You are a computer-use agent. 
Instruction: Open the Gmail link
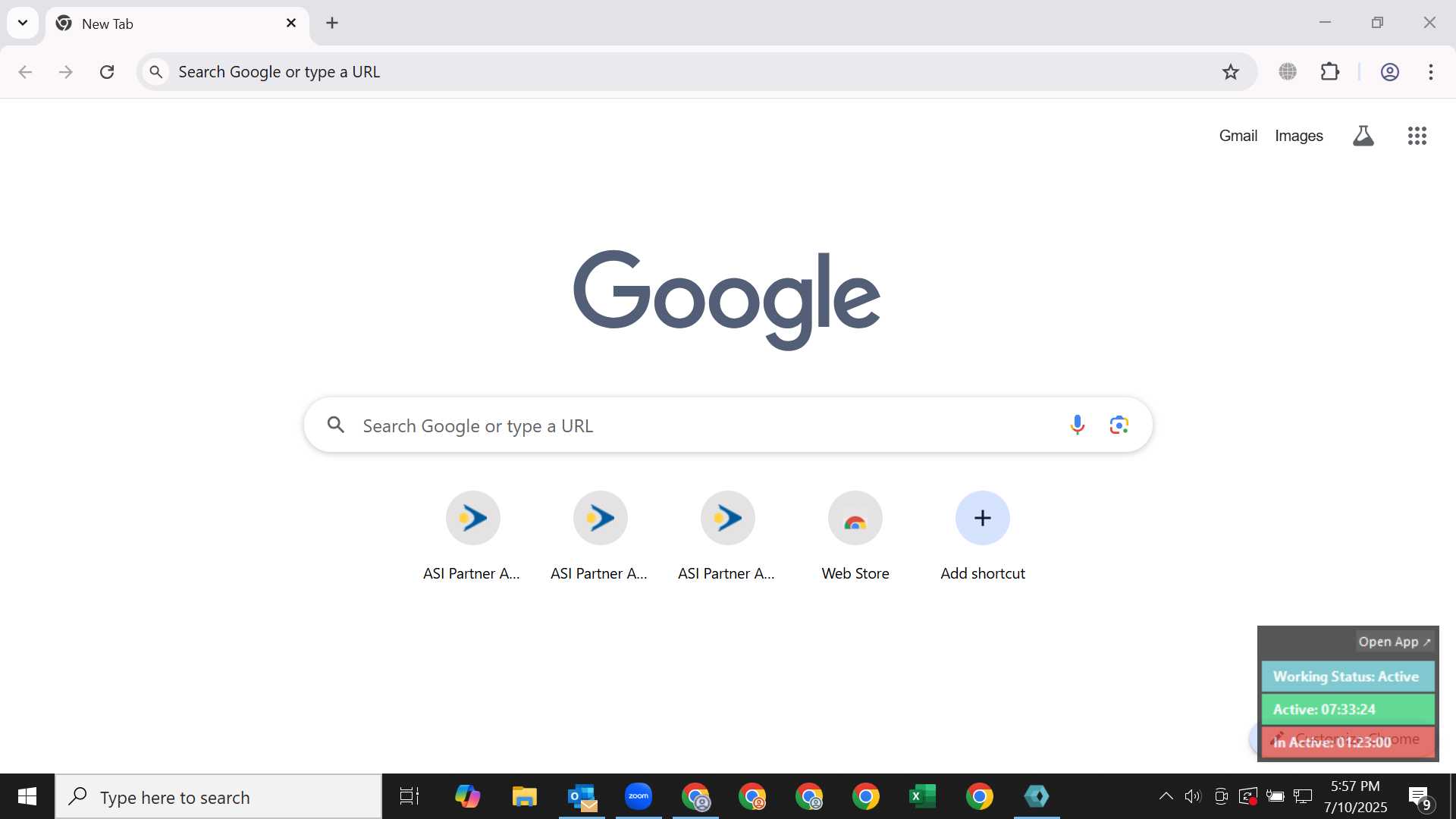[x=1238, y=136]
